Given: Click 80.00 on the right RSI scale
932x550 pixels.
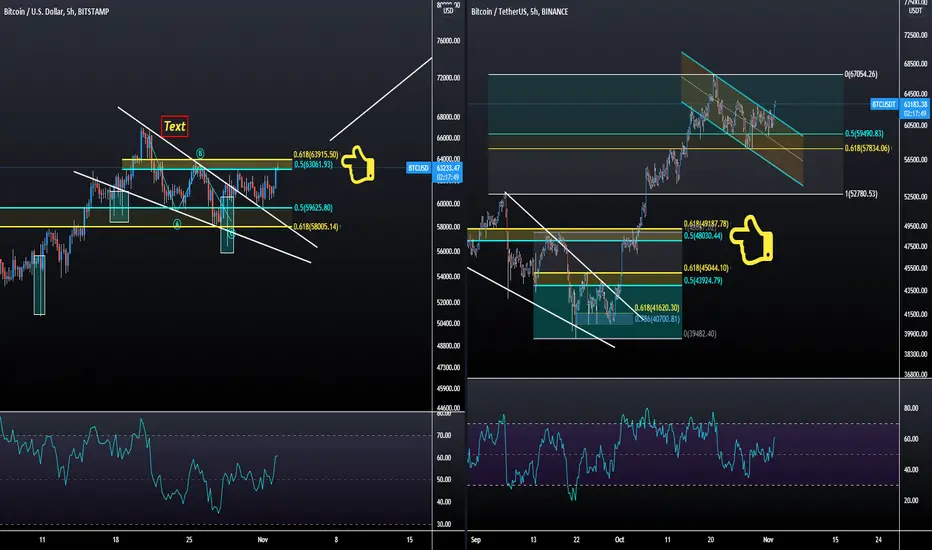Looking at the screenshot, I should [x=911, y=408].
